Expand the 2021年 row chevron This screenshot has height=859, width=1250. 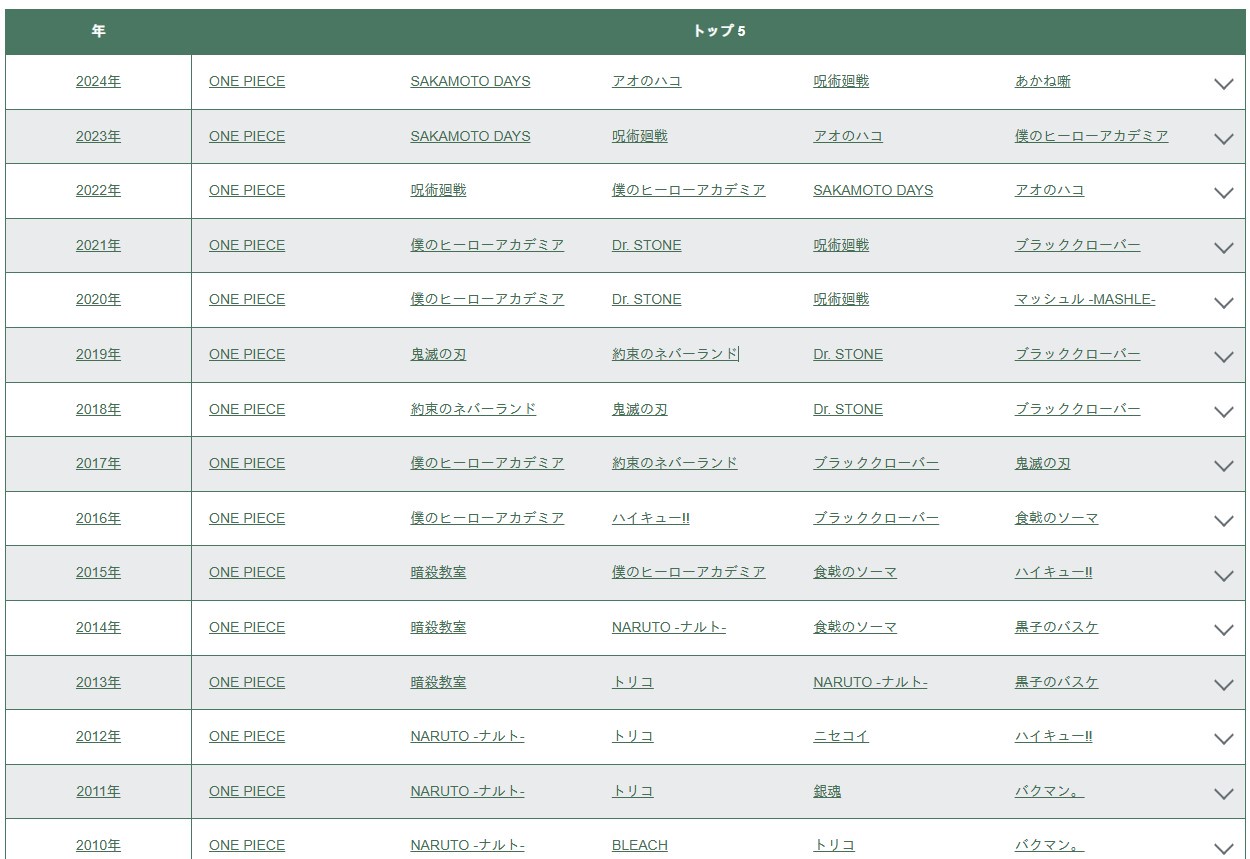1223,248
